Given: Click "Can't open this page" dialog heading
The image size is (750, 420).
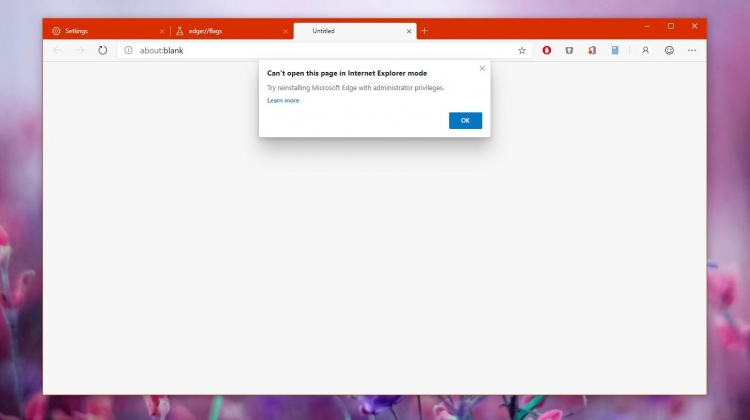Looking at the screenshot, I should [347, 73].
